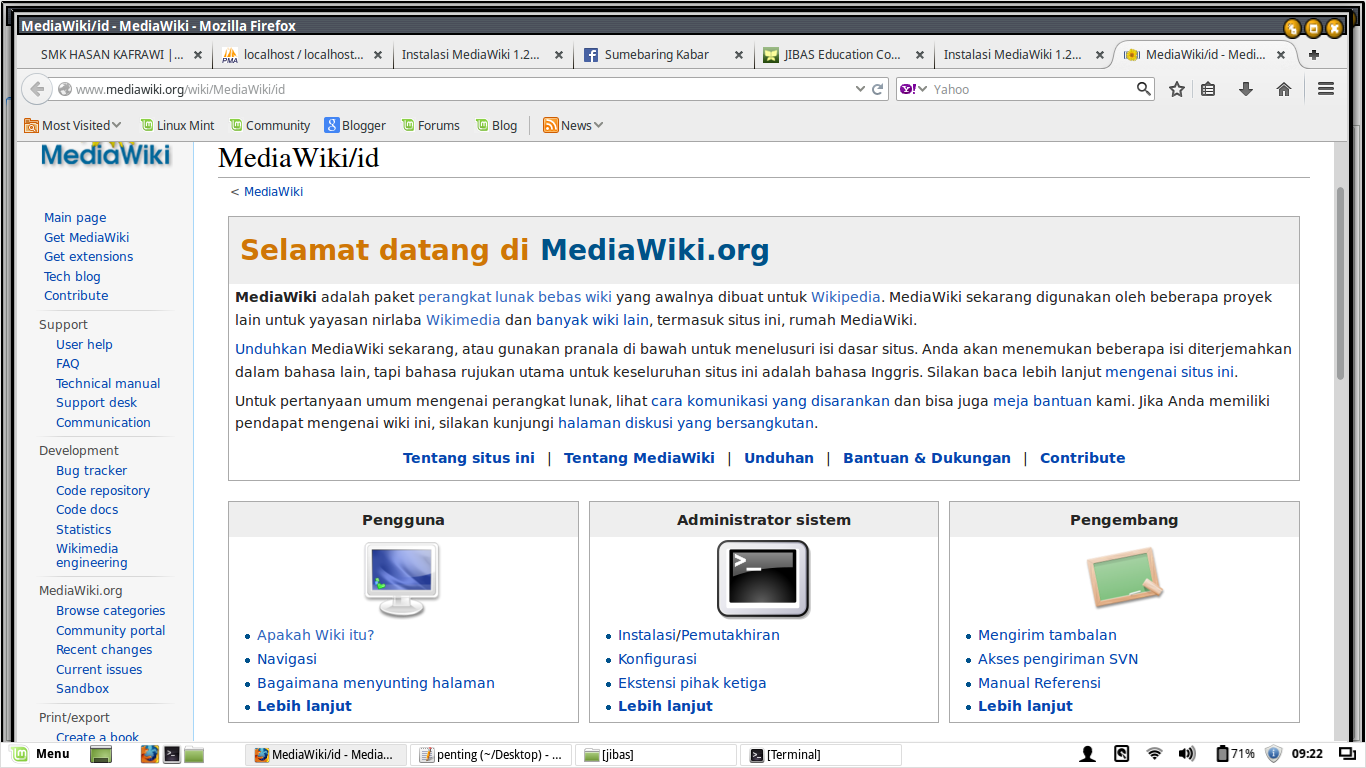Open the bookmarks list icon
This screenshot has height=768, width=1366.
[x=1208, y=89]
